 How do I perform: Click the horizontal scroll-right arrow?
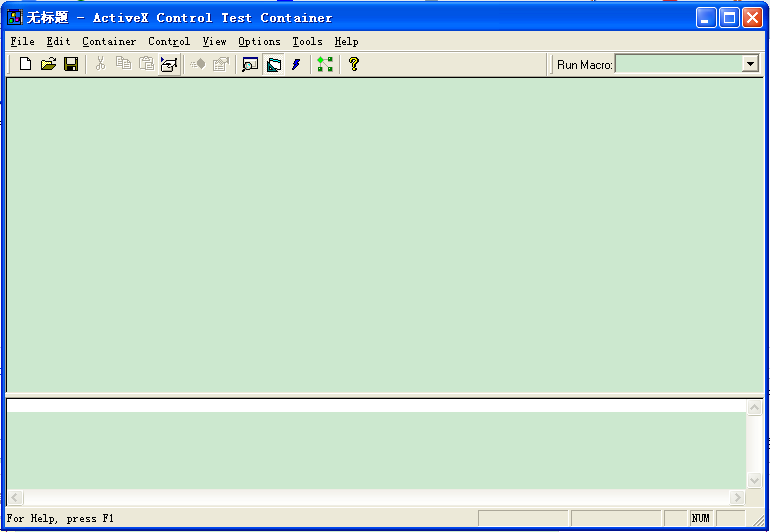coord(737,497)
